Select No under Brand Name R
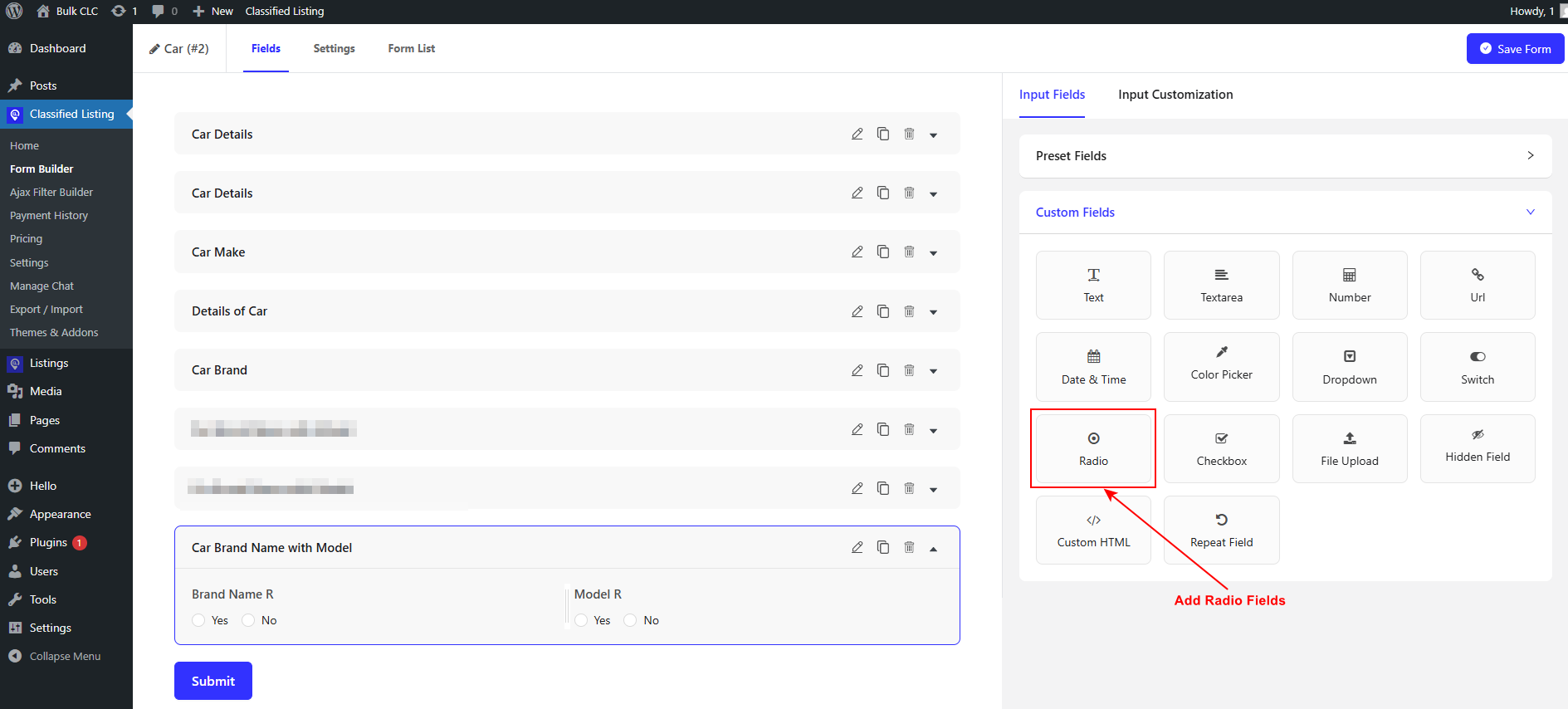The height and width of the screenshot is (709, 1568). (x=248, y=620)
